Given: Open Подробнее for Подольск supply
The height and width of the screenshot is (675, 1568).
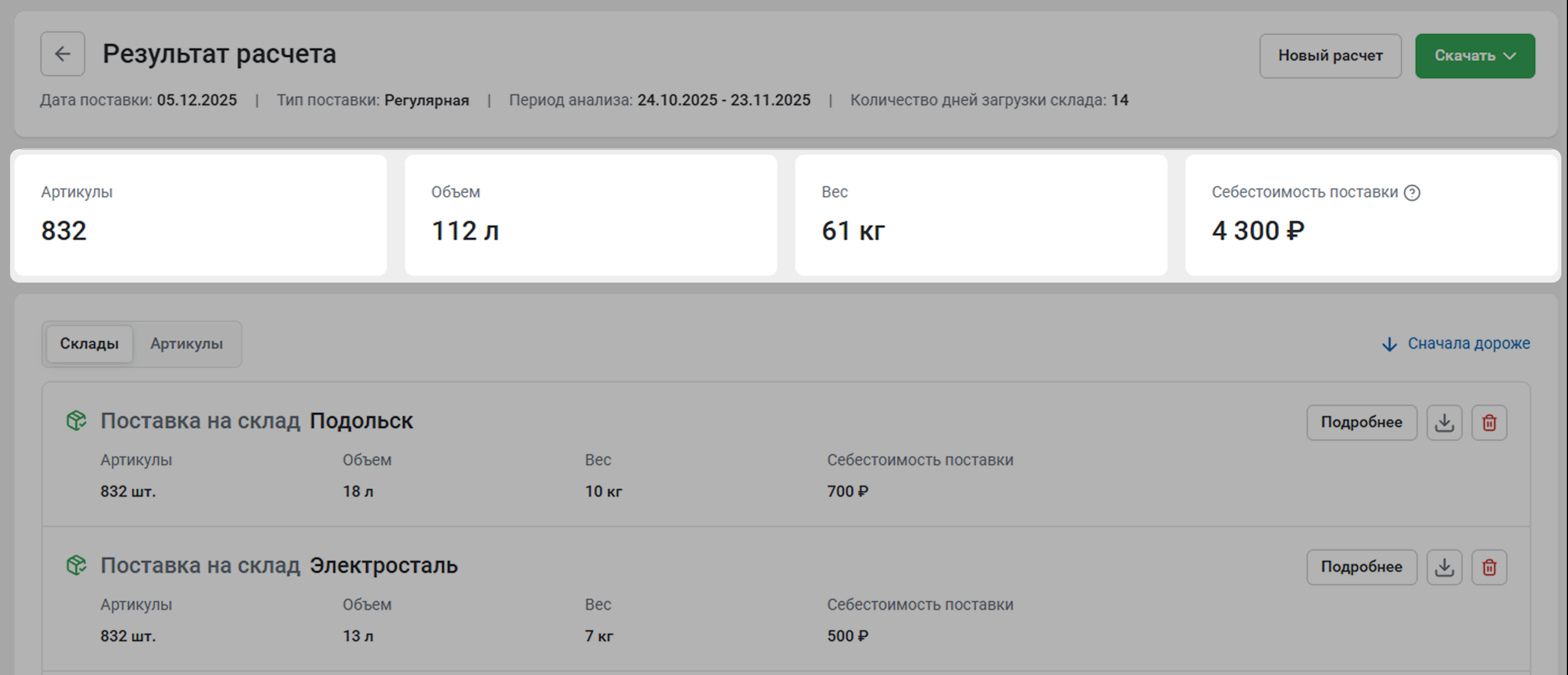Looking at the screenshot, I should click(1361, 422).
